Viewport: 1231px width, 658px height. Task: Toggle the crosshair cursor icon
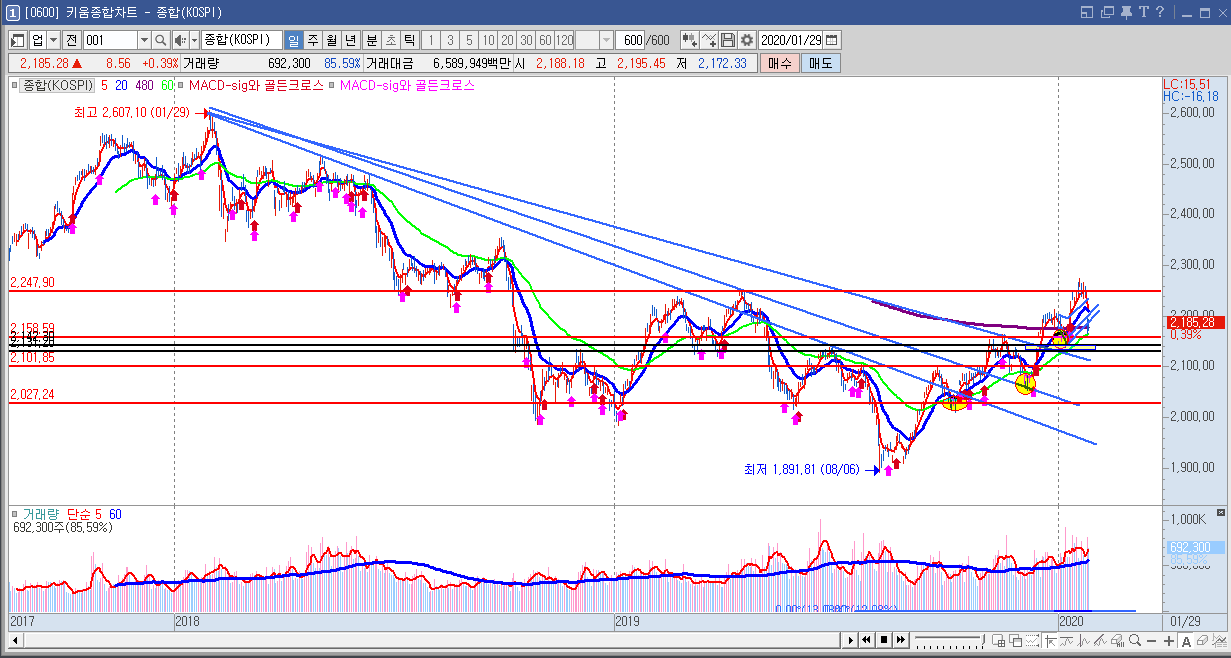[1050, 640]
